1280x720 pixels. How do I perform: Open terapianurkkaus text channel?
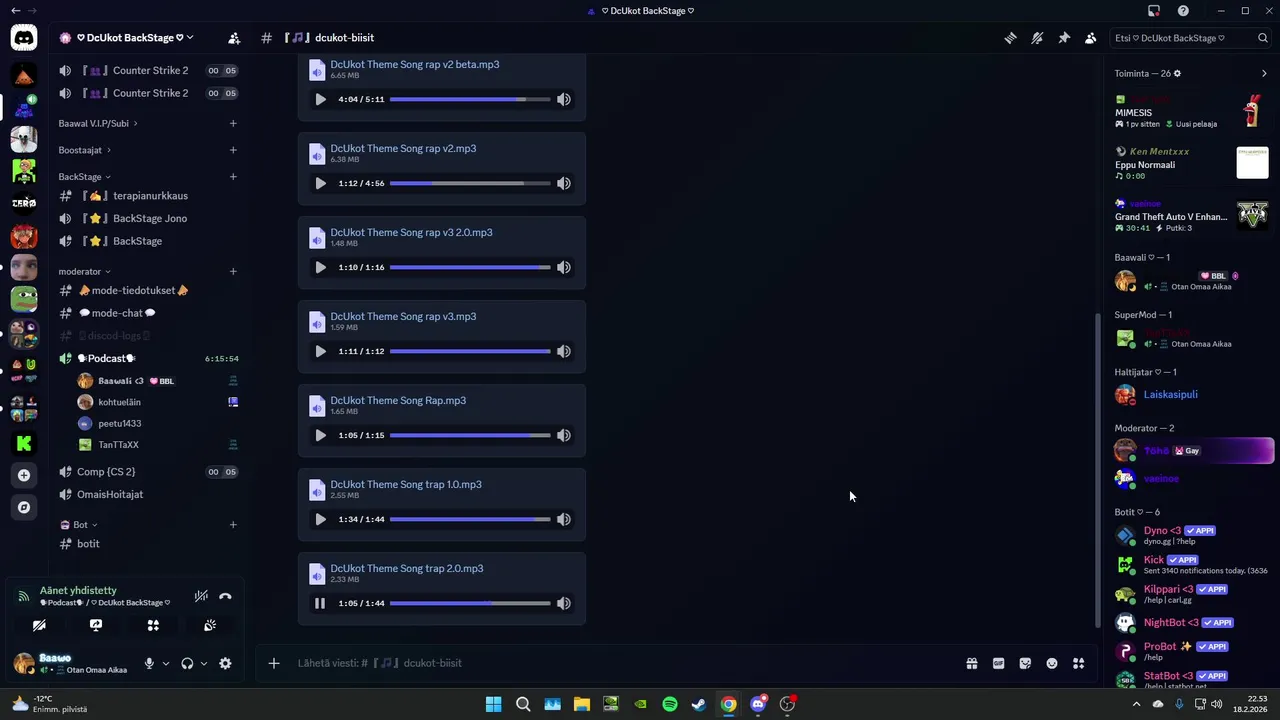[x=148, y=196]
